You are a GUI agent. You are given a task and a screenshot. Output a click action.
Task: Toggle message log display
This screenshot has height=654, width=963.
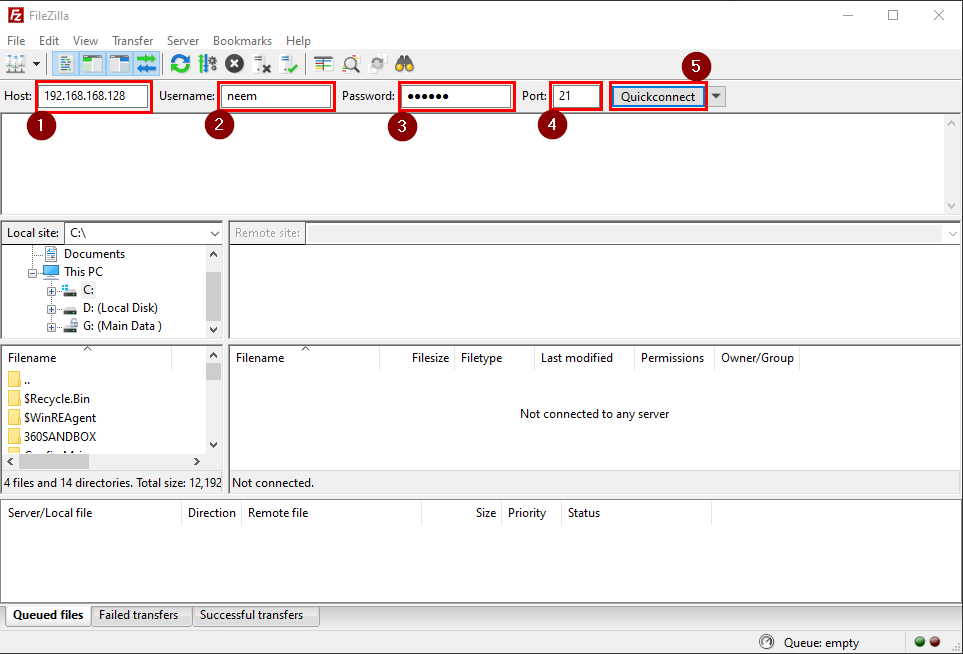point(65,64)
